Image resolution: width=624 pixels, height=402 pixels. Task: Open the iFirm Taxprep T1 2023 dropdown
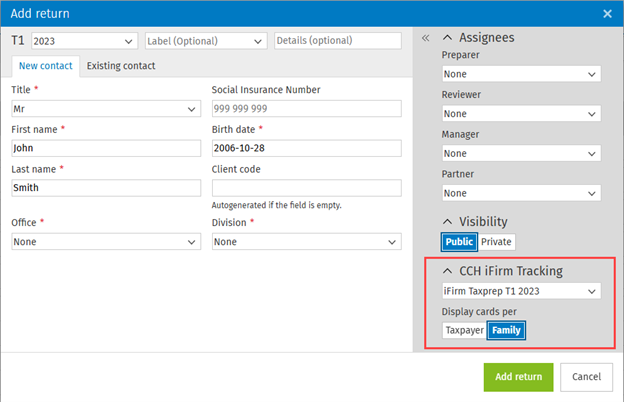click(520, 291)
